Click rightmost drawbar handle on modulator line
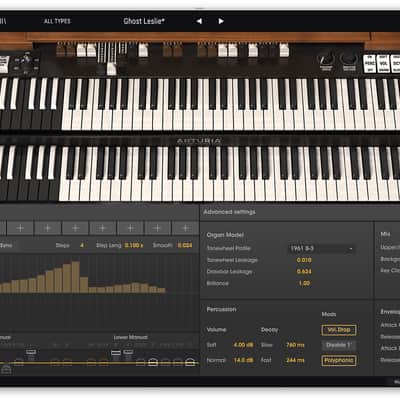This screenshot has height=400, width=400. (190, 362)
